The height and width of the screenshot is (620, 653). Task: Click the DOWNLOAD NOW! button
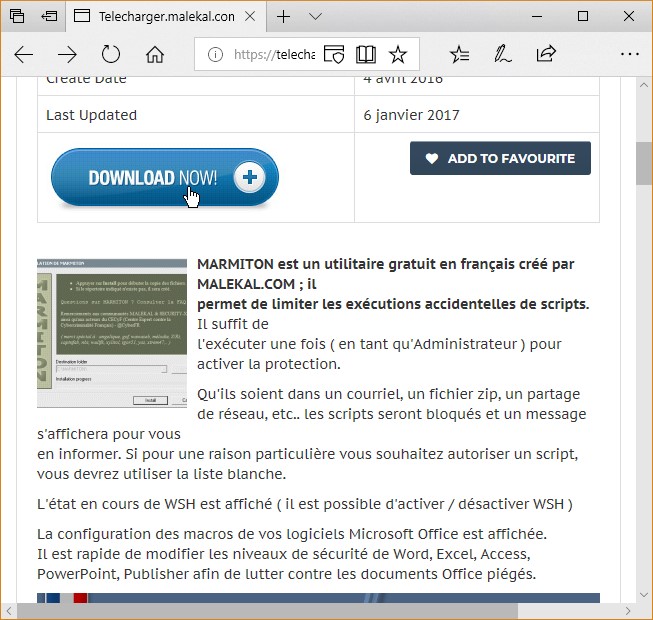(164, 178)
